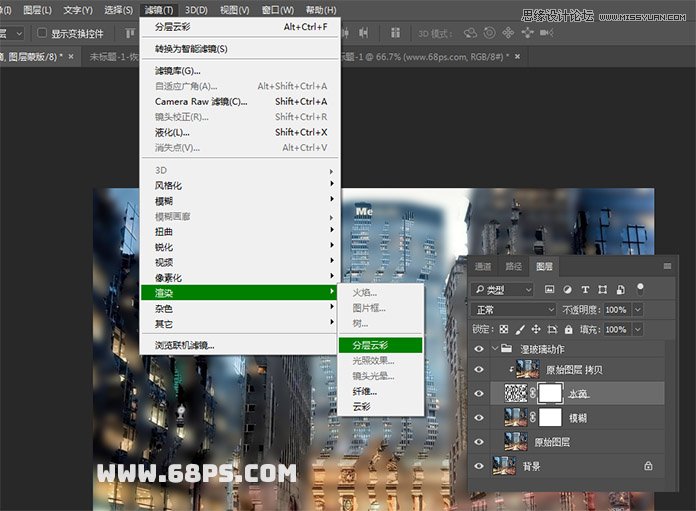Image resolution: width=696 pixels, height=511 pixels.
Task: Filter layers by type (T) icon
Action: coord(585,289)
